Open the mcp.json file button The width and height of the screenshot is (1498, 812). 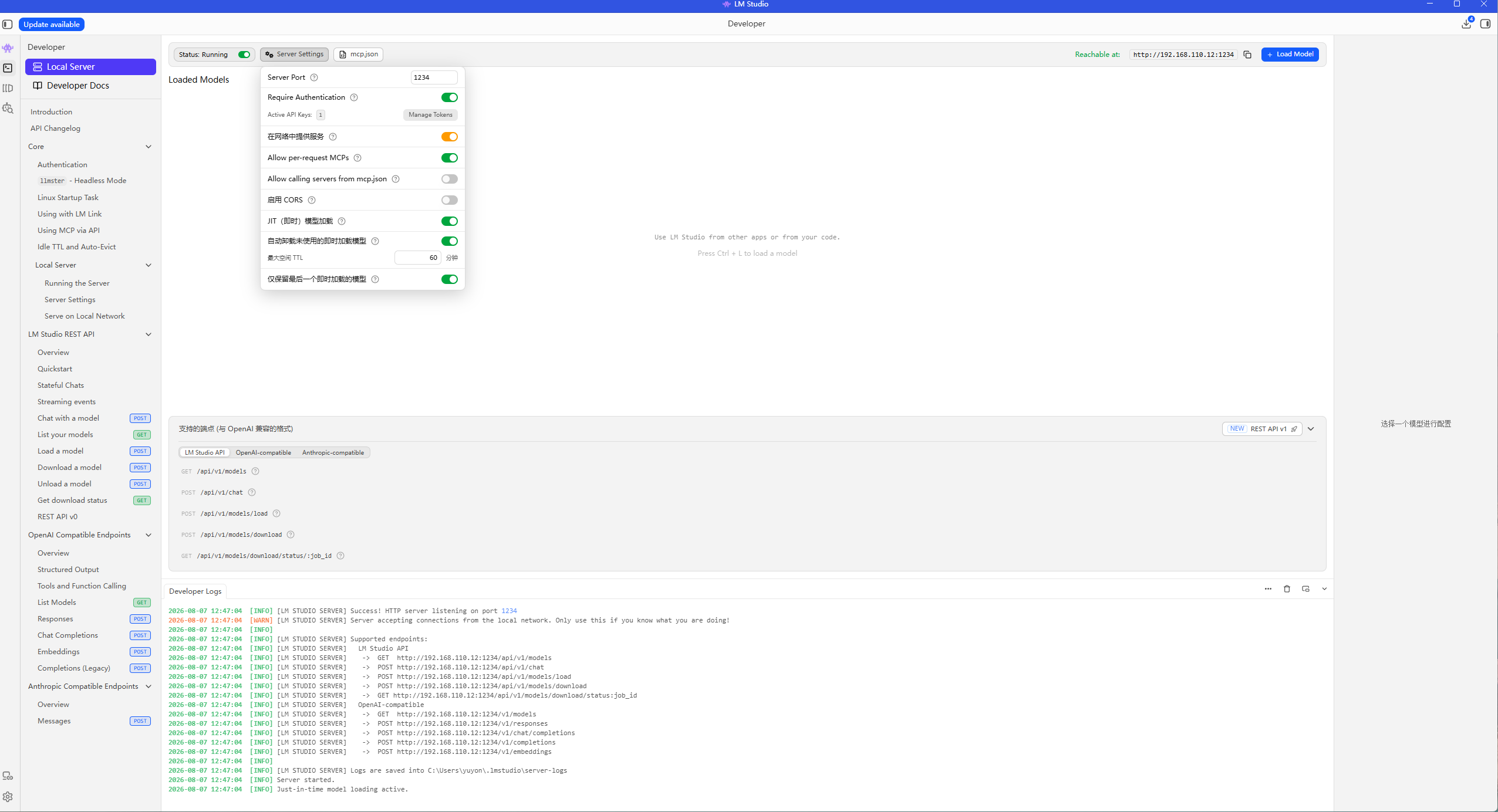359,55
